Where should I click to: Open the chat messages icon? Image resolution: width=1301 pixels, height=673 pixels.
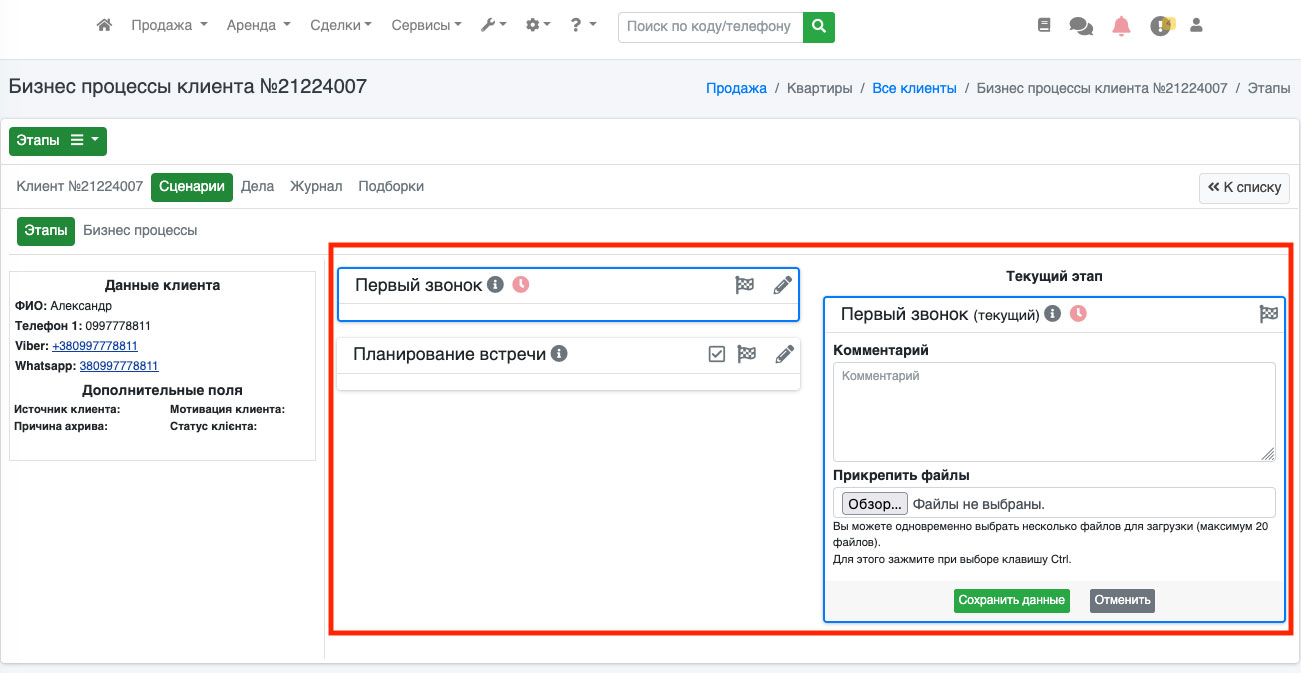pos(1081,26)
